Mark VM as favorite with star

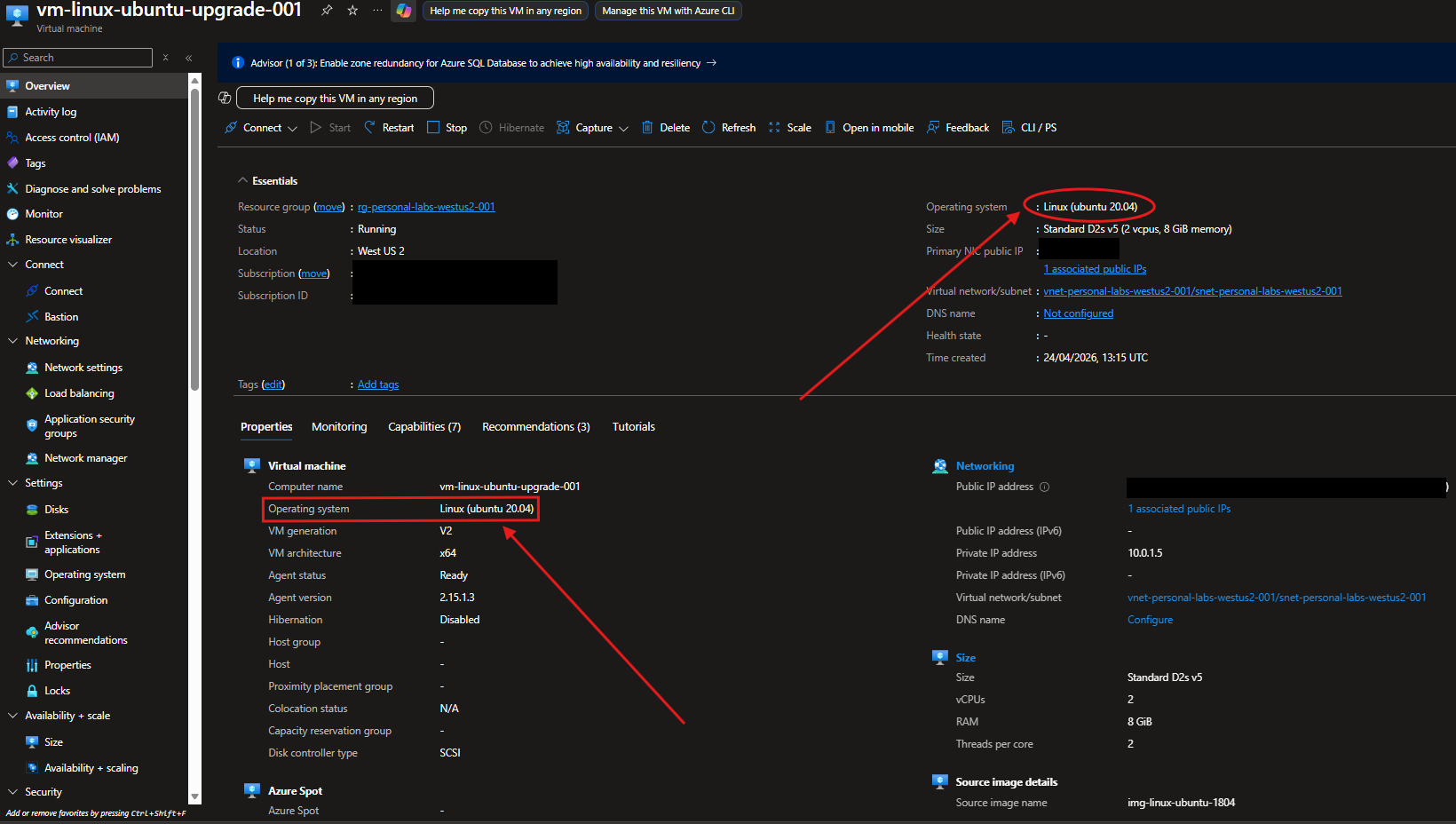(352, 11)
